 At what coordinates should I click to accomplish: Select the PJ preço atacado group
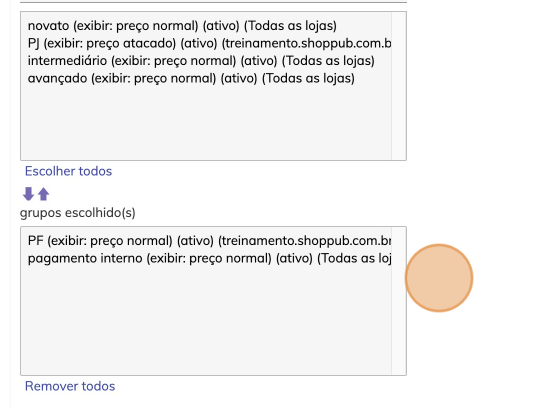[x=209, y=43]
